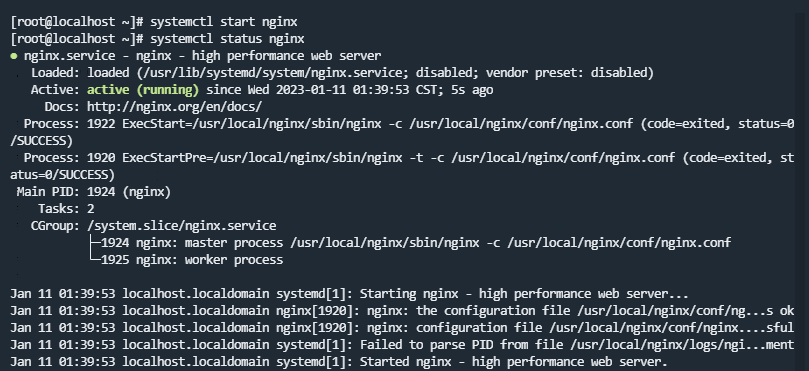This screenshot has height=371, width=809.
Task: Click the Process 1920 ExecStartPre line
Action: 402,166
